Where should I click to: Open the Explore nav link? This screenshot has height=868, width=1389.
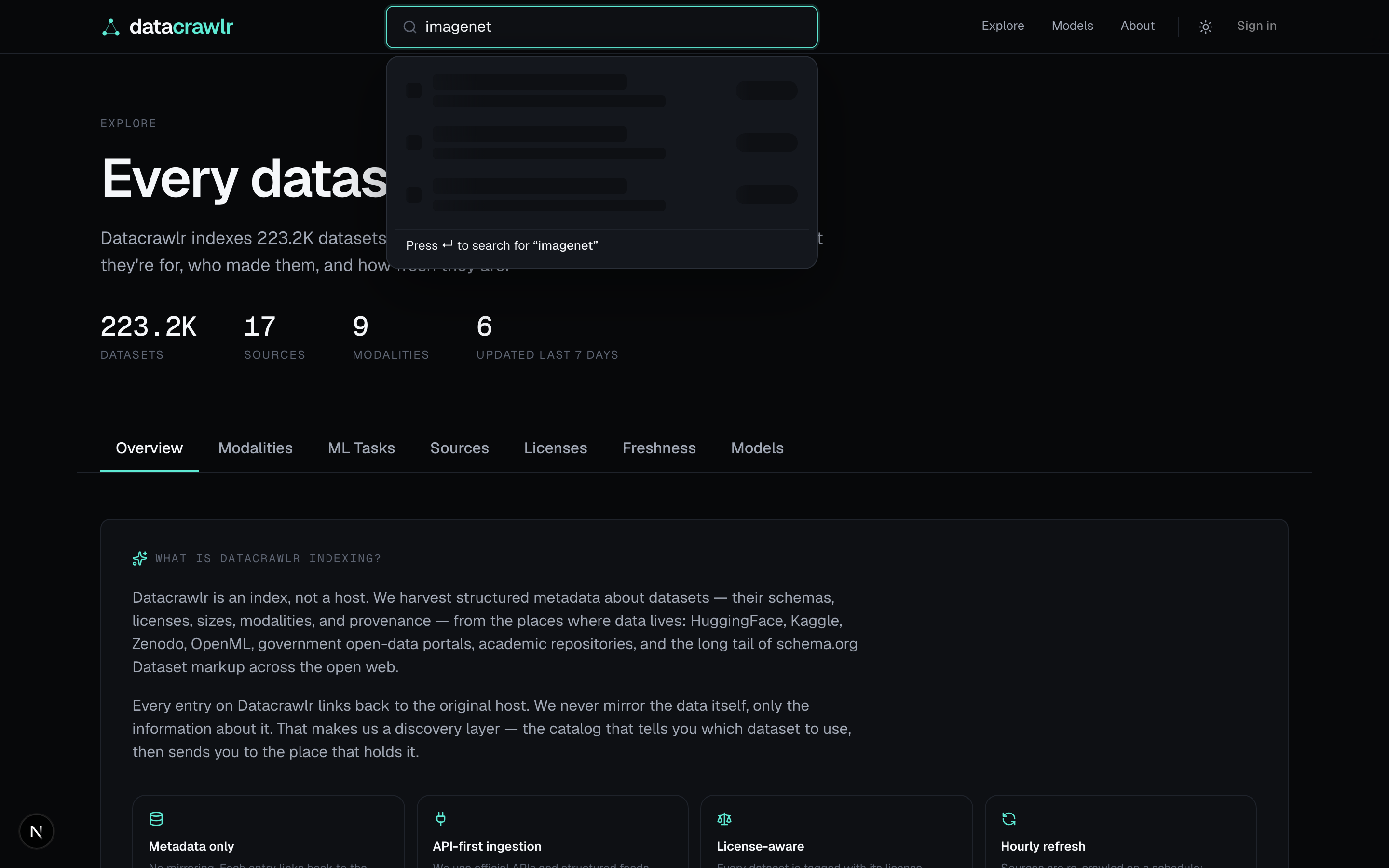pyautogui.click(x=1003, y=26)
